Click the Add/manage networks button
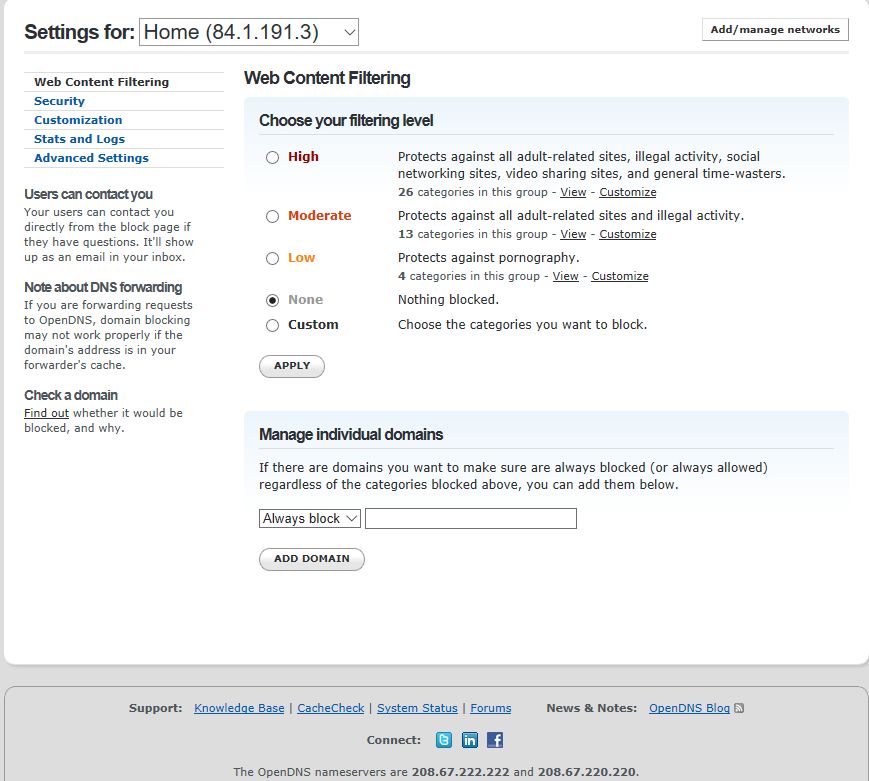The image size is (869, 781). click(775, 30)
